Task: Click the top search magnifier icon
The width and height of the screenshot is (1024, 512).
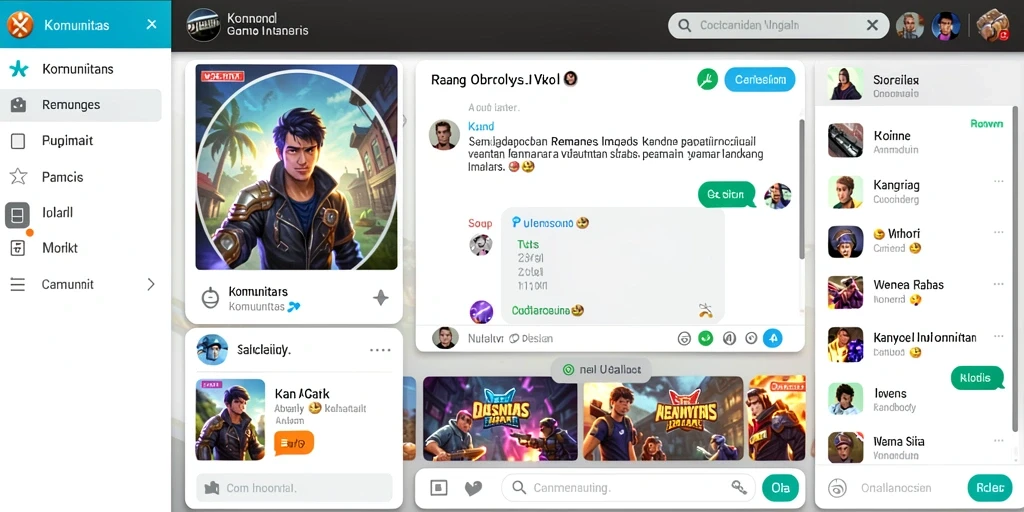Action: point(684,25)
